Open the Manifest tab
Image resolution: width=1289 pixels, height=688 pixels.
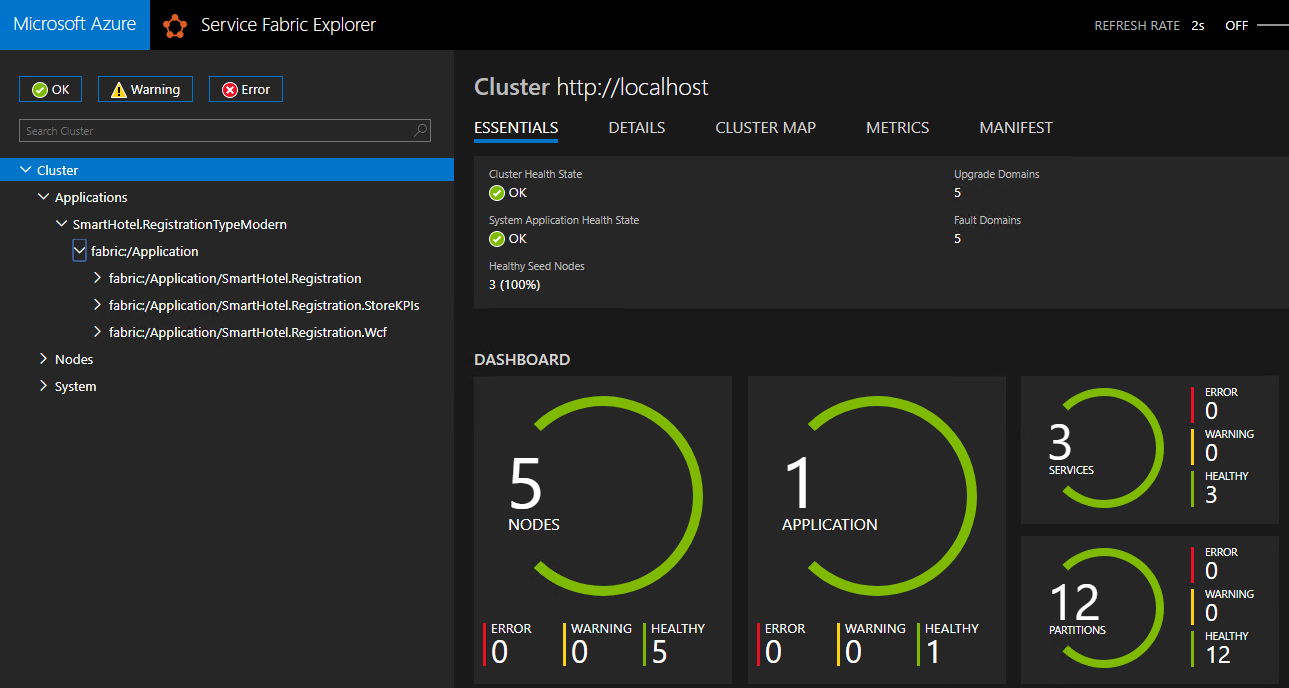pos(1016,128)
